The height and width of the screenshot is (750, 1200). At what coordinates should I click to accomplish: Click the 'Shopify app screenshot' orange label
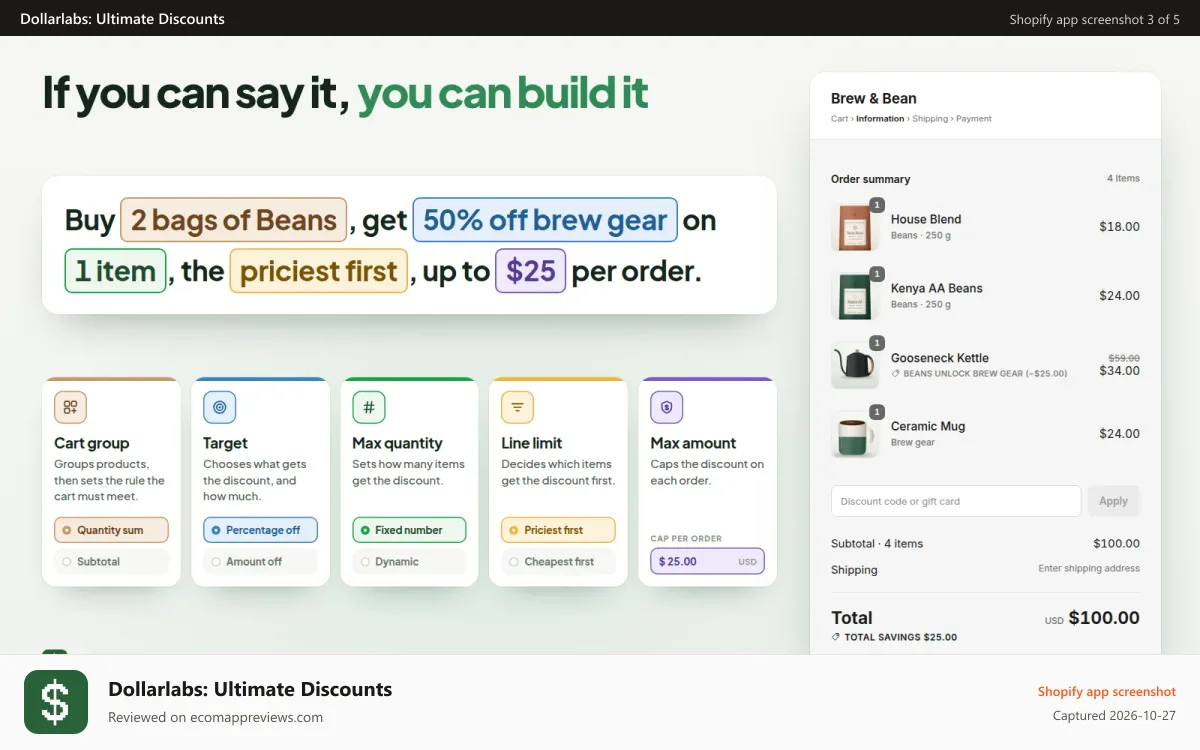pos(1107,691)
